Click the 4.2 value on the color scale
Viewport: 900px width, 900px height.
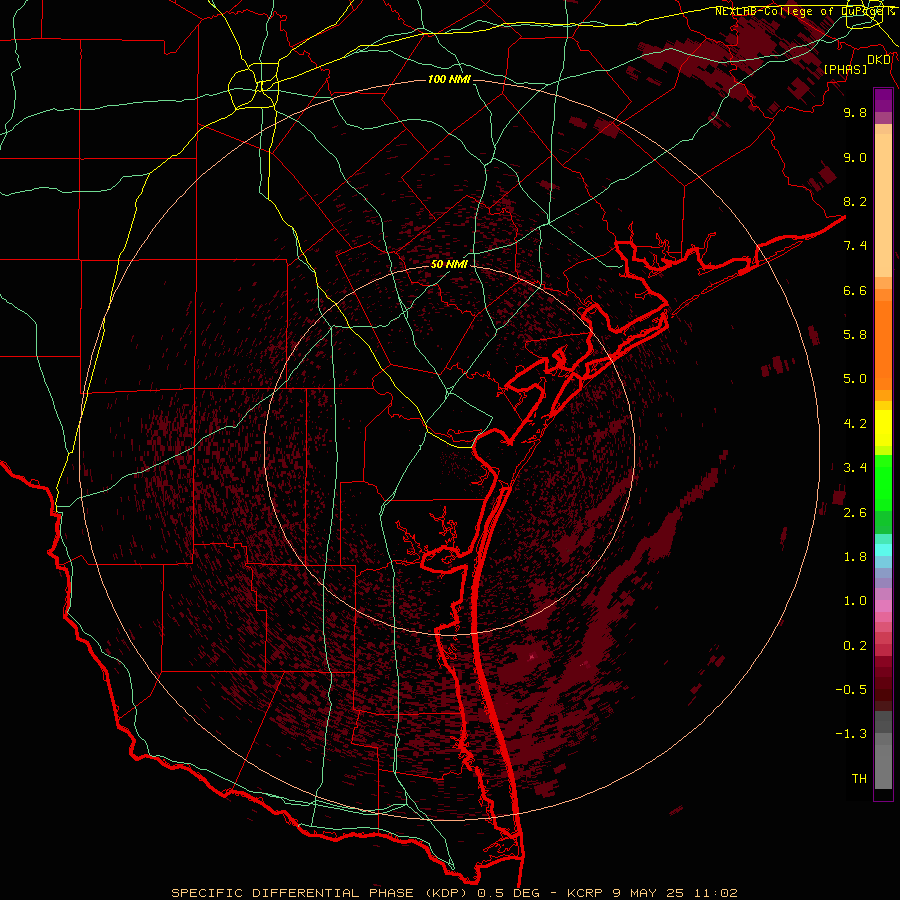(855, 424)
